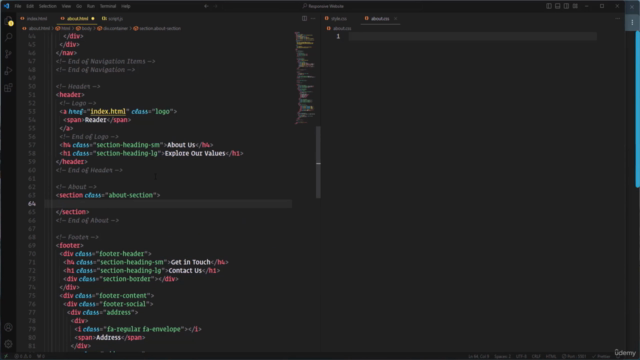Expand the body breadcrumb item
Image resolution: width=640 pixels, height=360 pixels.
tap(84, 29)
